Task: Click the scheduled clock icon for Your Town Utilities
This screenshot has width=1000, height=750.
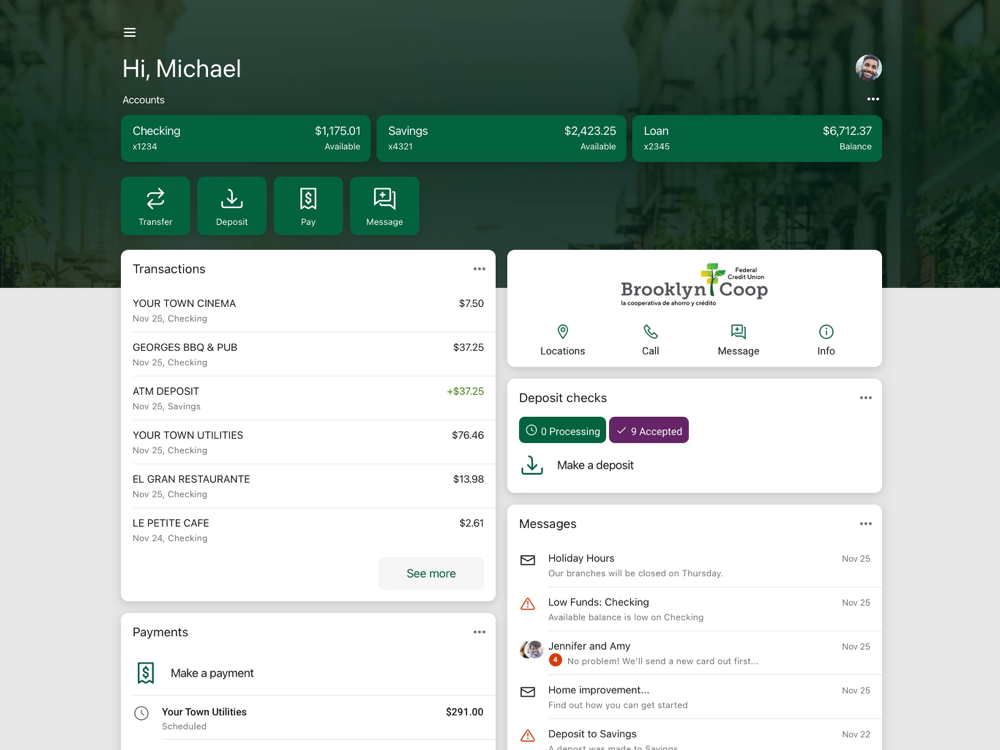Action: tap(142, 713)
